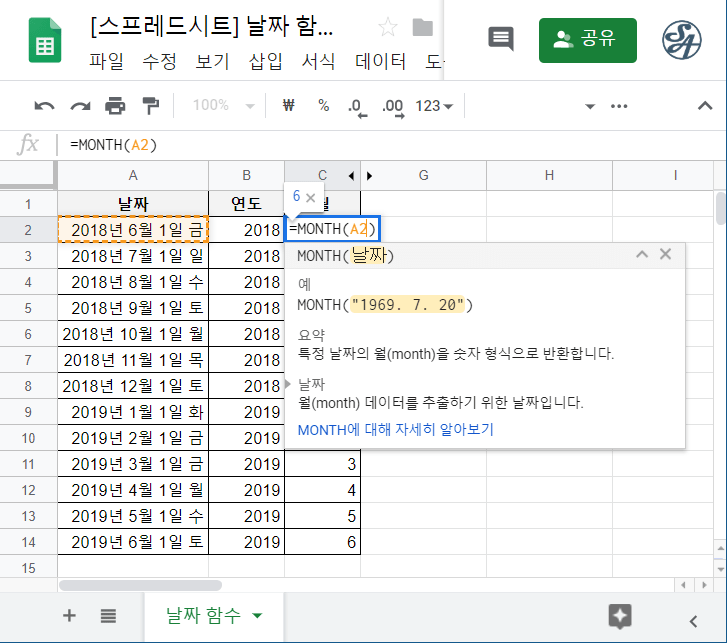Screen dimensions: 727x643
Task: Star this spreadsheet document
Action: click(387, 27)
